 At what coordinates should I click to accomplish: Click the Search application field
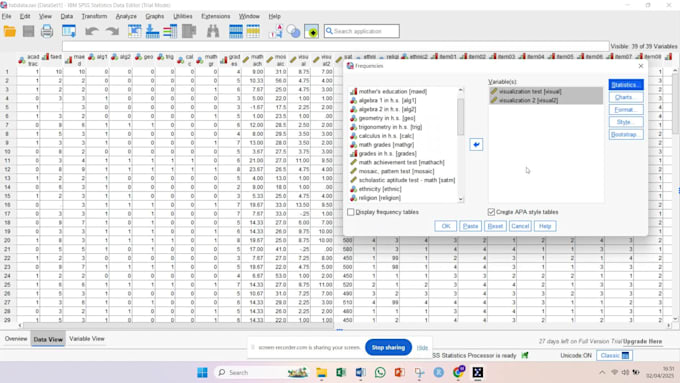[x=362, y=31]
